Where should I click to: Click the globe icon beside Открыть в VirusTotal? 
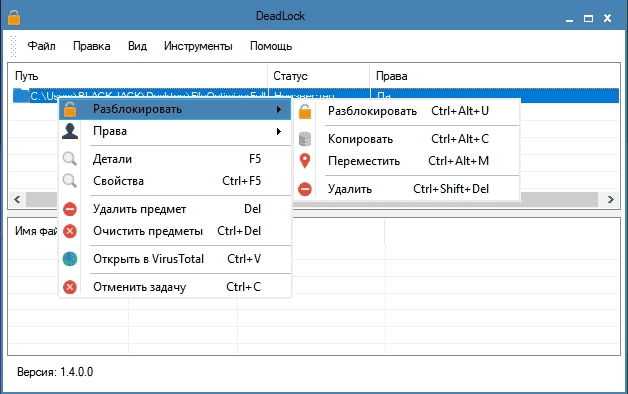click(x=70, y=259)
